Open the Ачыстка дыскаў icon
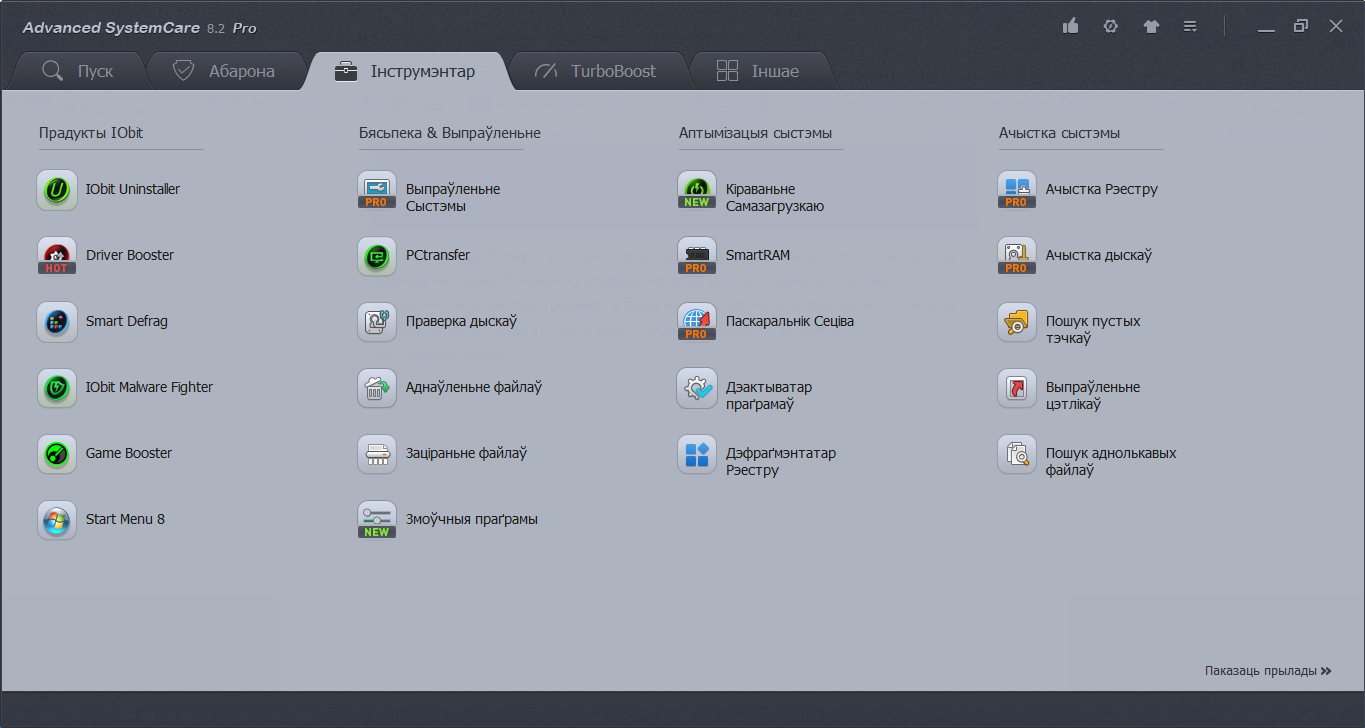Screen dimensions: 1365x728 tap(1017, 256)
